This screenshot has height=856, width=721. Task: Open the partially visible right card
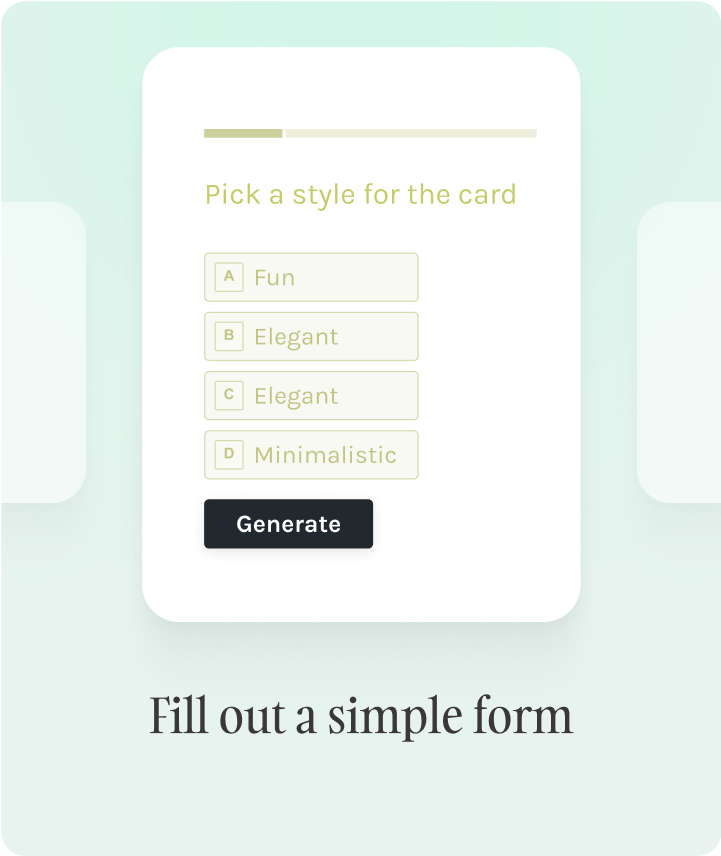point(679,352)
